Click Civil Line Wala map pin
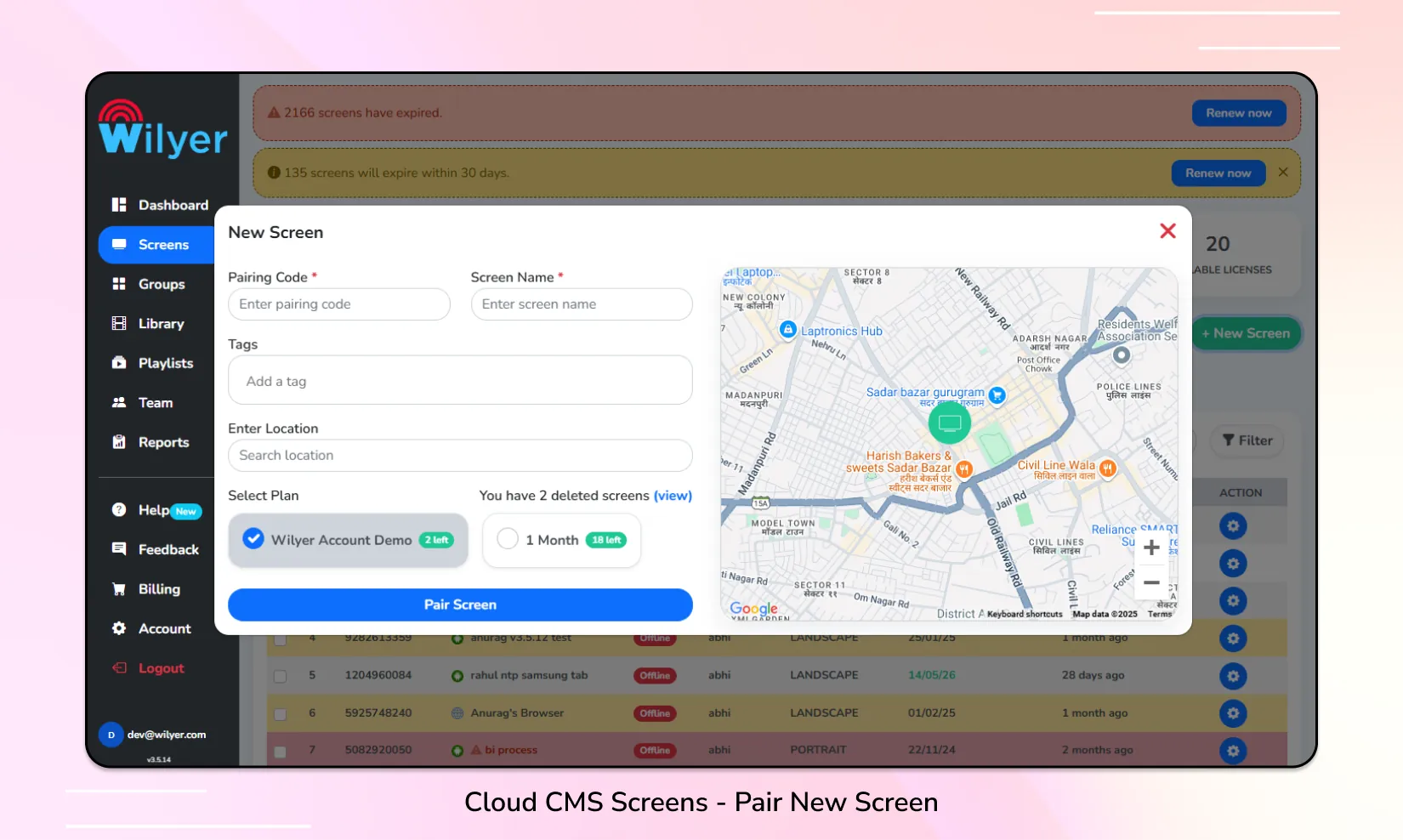The image size is (1403, 840). click(1107, 468)
